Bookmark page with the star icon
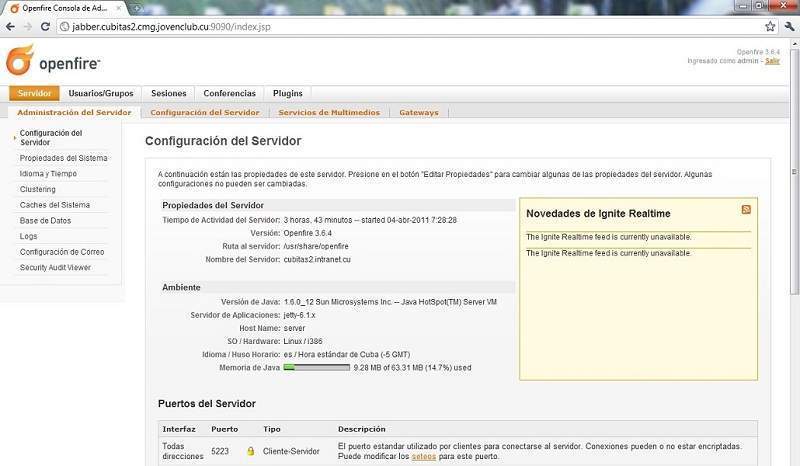 point(770,26)
